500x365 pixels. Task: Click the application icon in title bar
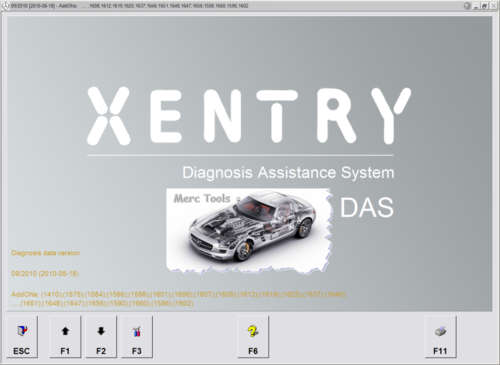[x=5, y=6]
